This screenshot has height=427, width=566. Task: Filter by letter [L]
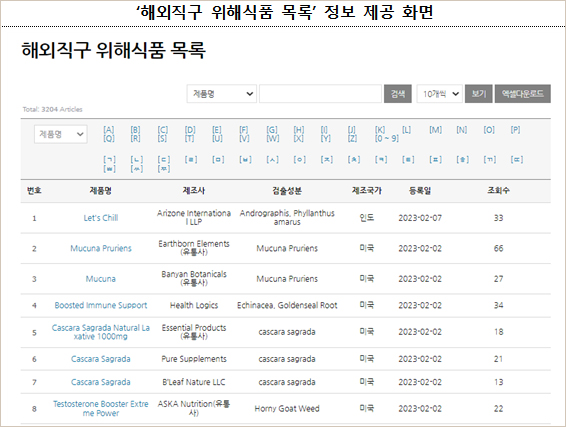click(406, 130)
